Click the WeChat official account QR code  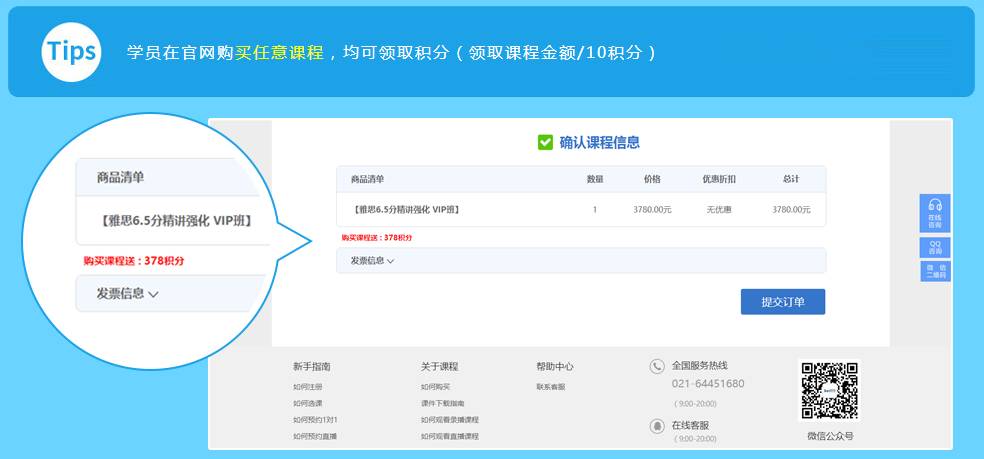(x=829, y=391)
